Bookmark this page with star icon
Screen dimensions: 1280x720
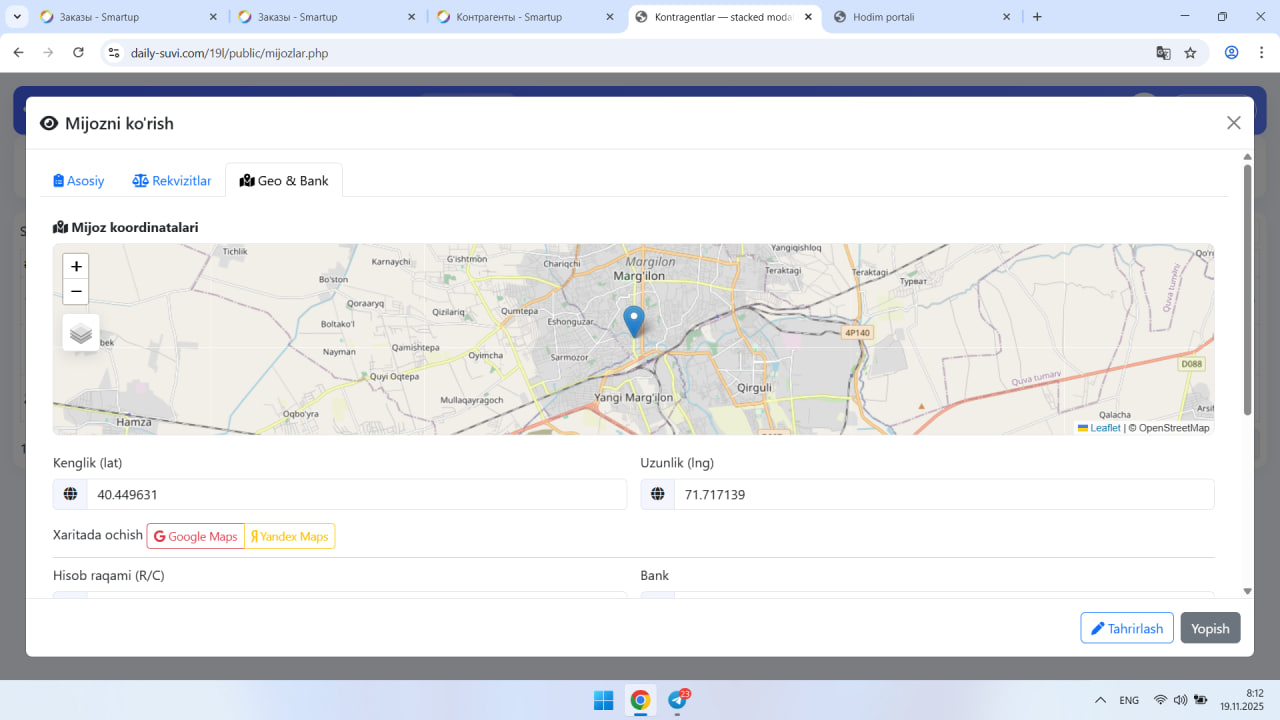point(1190,53)
